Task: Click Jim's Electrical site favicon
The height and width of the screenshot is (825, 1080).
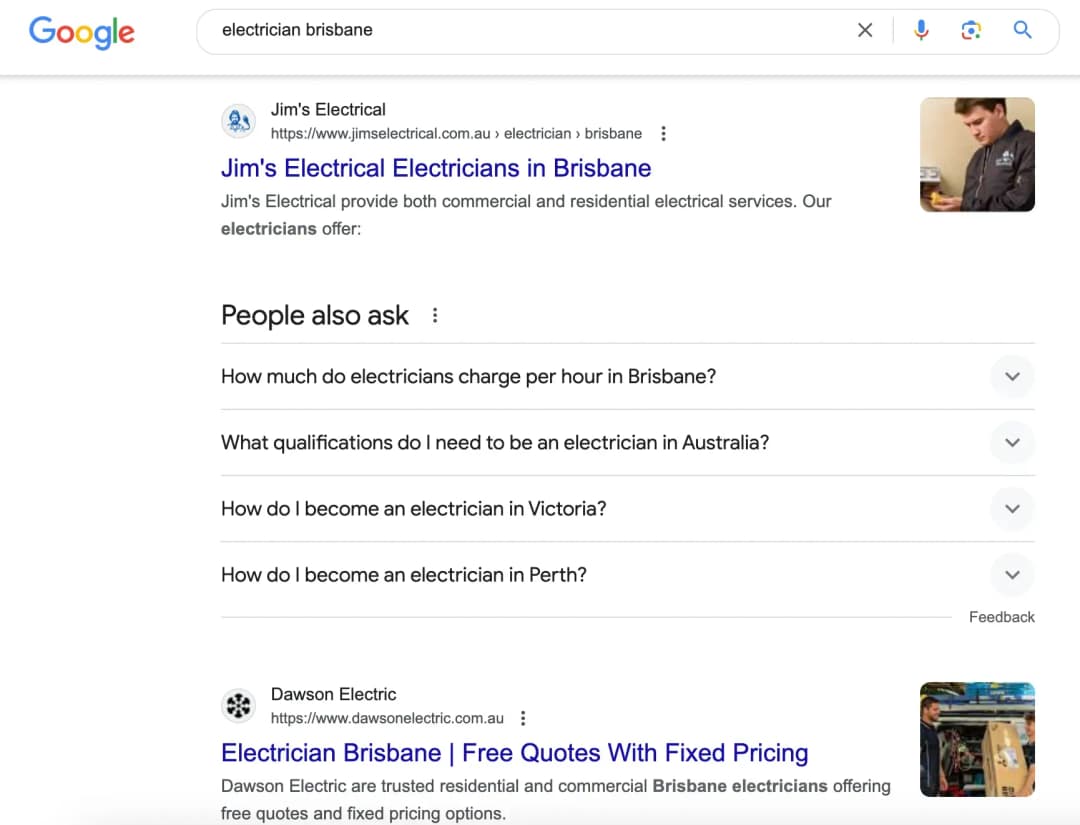Action: [x=238, y=121]
